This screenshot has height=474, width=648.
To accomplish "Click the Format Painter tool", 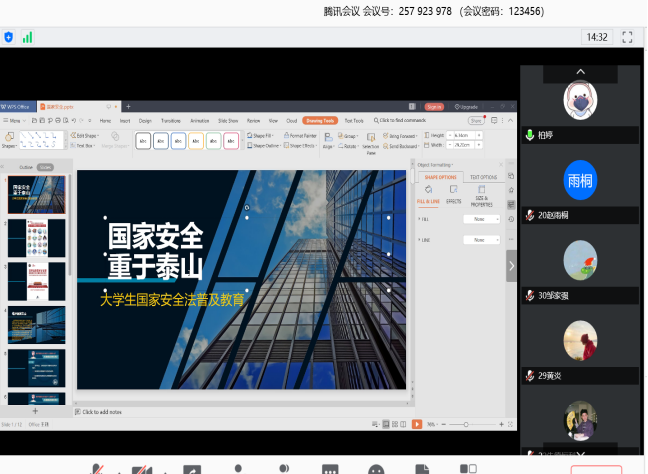I will [301, 135].
